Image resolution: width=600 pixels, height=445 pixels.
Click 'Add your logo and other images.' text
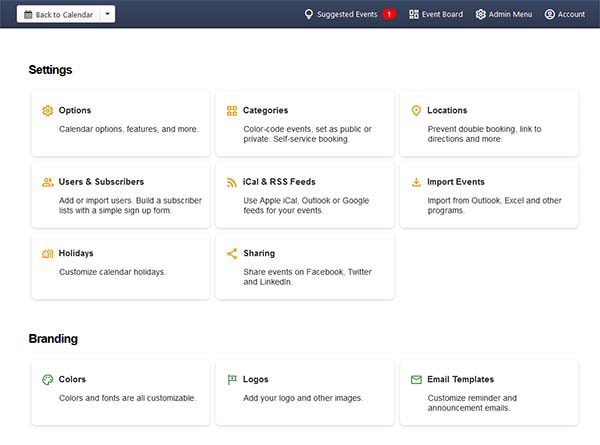pyautogui.click(x=303, y=398)
